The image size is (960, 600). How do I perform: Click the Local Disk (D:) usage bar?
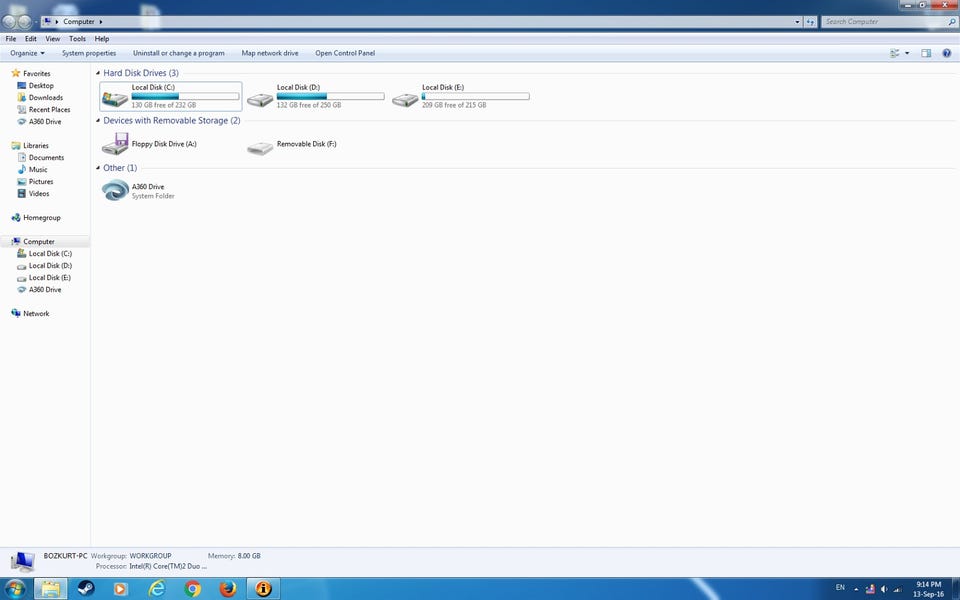coord(330,96)
